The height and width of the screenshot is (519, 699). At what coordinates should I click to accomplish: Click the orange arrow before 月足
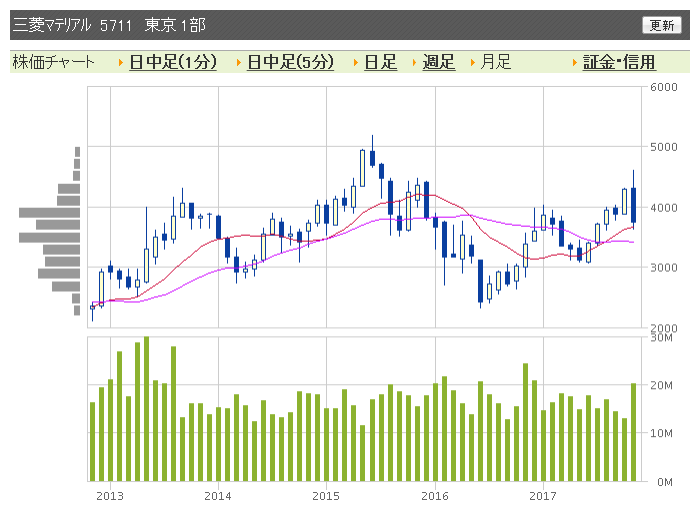[x=473, y=62]
